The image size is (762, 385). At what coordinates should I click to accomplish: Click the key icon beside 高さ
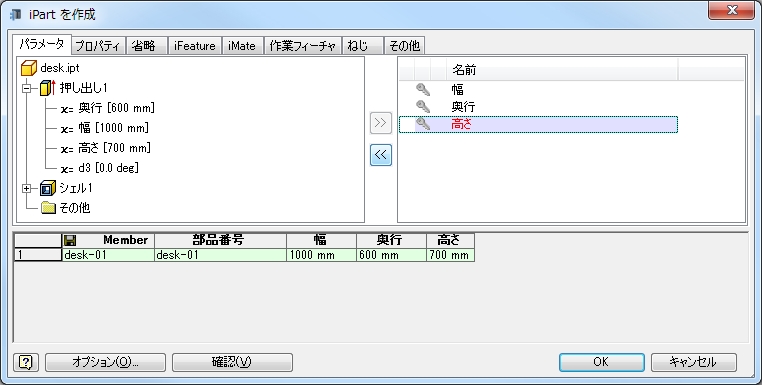[x=423, y=124]
